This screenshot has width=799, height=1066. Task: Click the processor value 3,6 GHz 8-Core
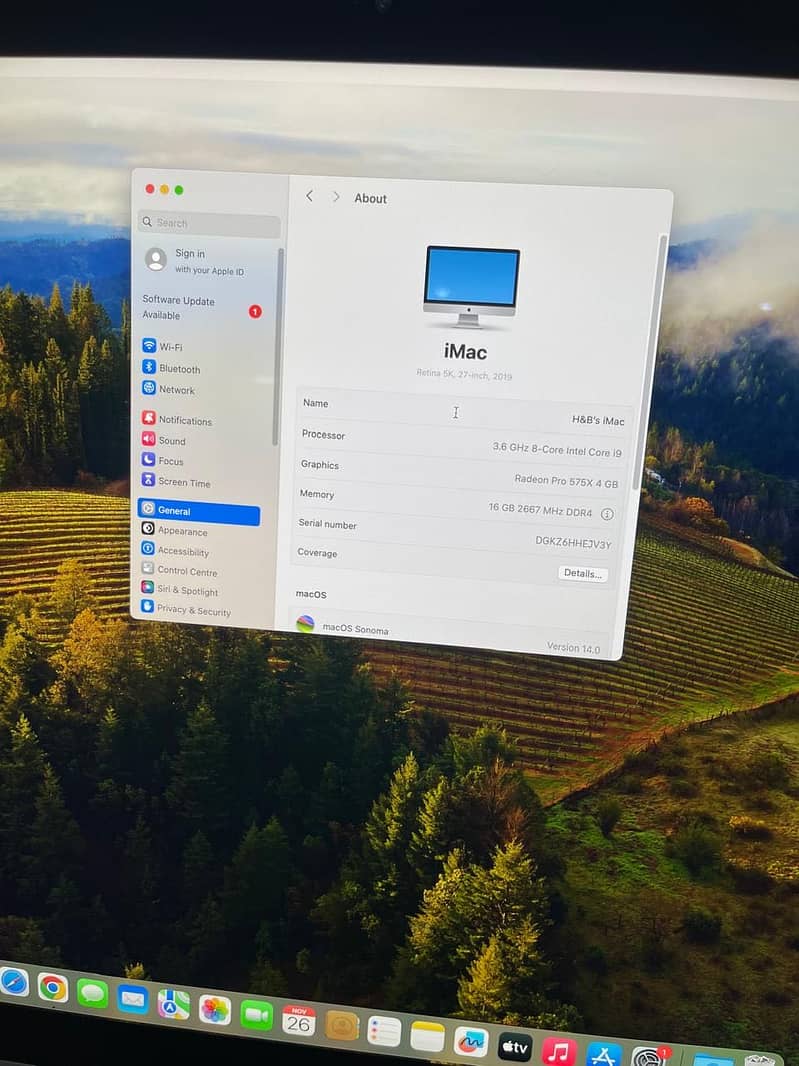pyautogui.click(x=557, y=449)
